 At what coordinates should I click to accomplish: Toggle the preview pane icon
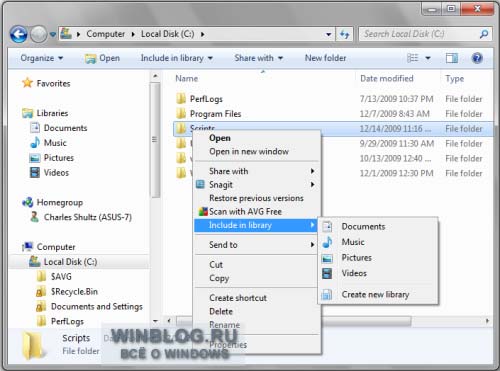pos(452,58)
